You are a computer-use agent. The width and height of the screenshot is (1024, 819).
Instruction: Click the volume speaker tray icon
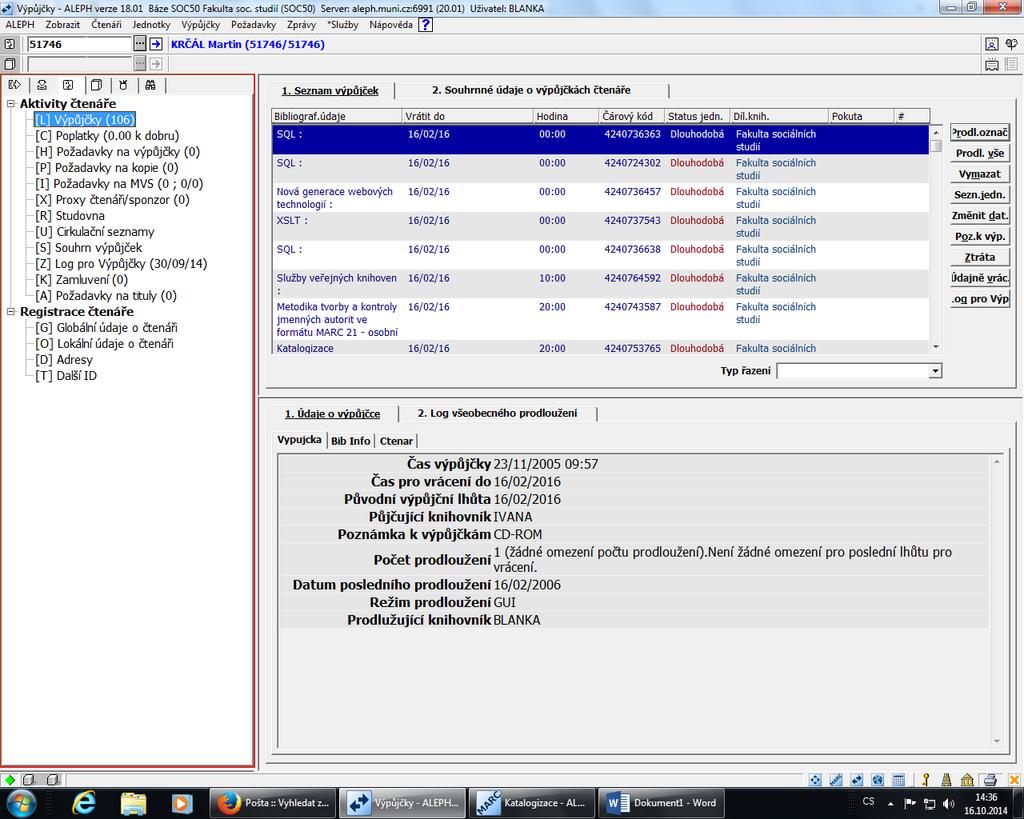tap(949, 803)
